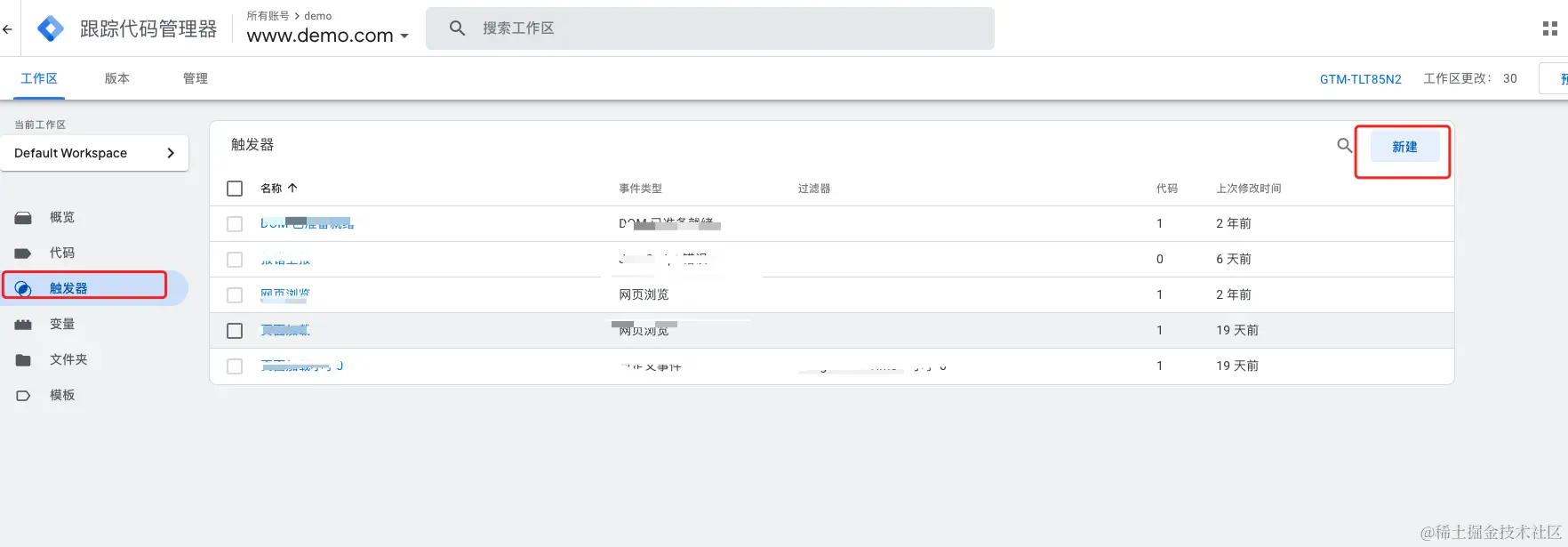The image size is (1568, 547).
Task: Open the last trigger name link
Action: click(x=302, y=366)
